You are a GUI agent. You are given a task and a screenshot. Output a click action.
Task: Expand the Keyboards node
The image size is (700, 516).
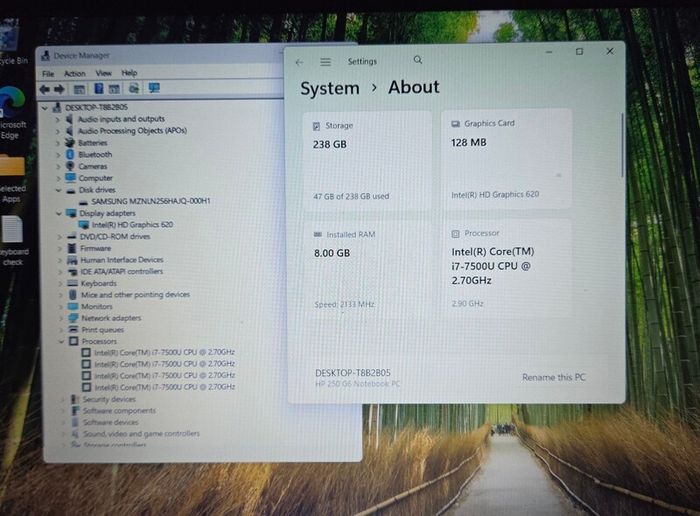tap(60, 283)
